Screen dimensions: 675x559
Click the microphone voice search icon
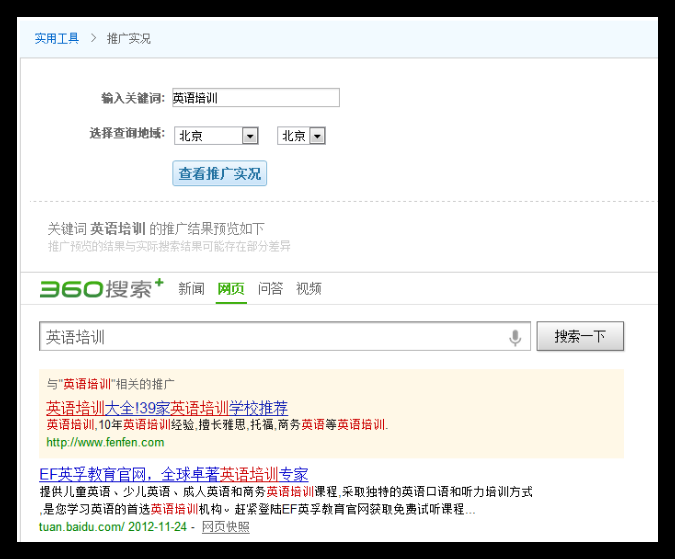point(515,337)
